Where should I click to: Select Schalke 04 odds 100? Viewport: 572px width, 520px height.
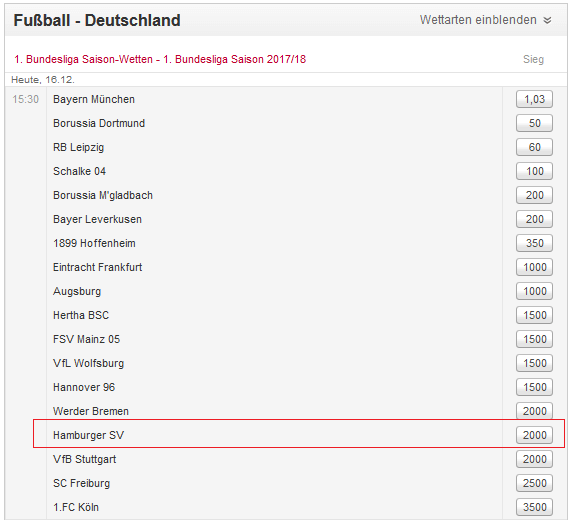[x=534, y=171]
